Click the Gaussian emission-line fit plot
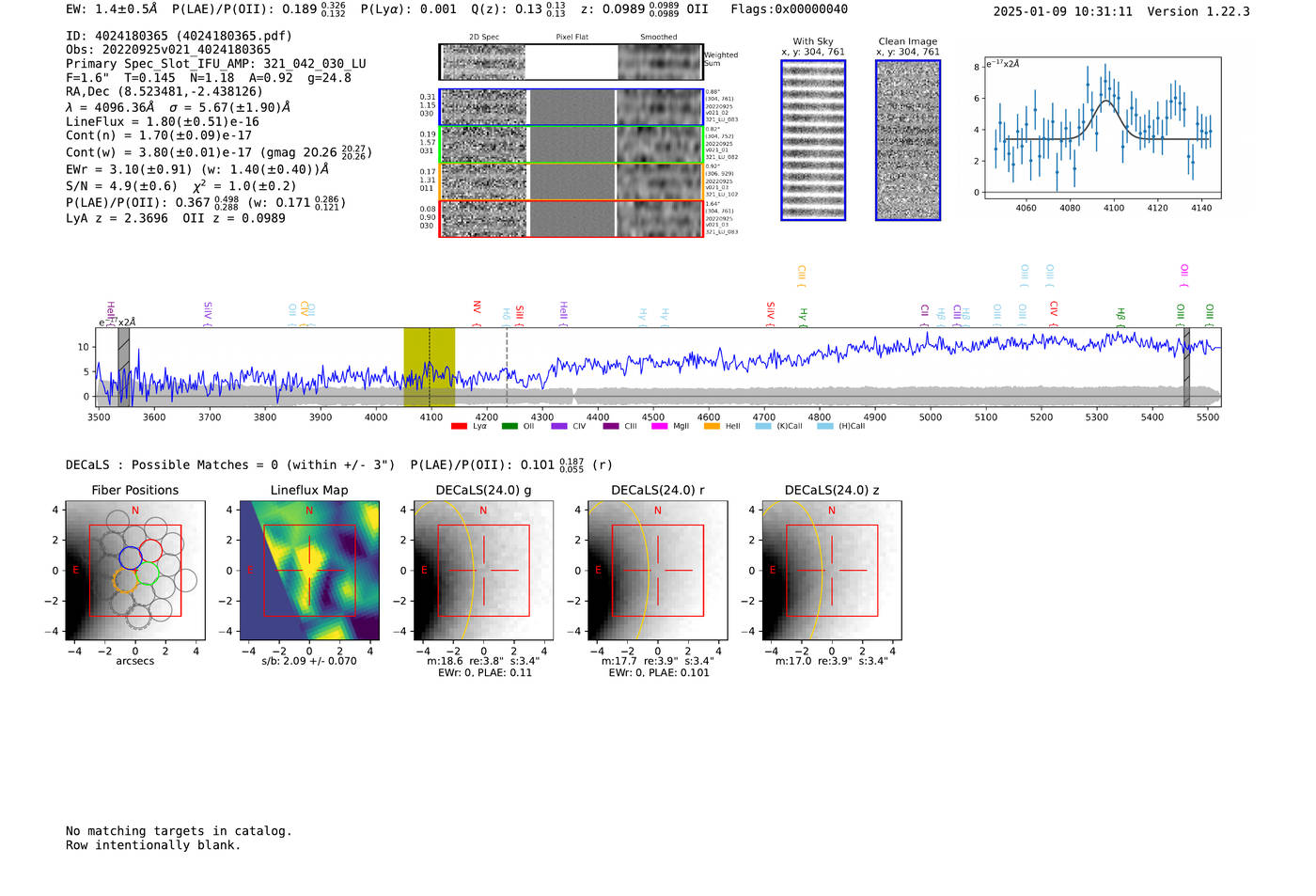This screenshot has width=1316, height=896. pyautogui.click(x=1102, y=128)
